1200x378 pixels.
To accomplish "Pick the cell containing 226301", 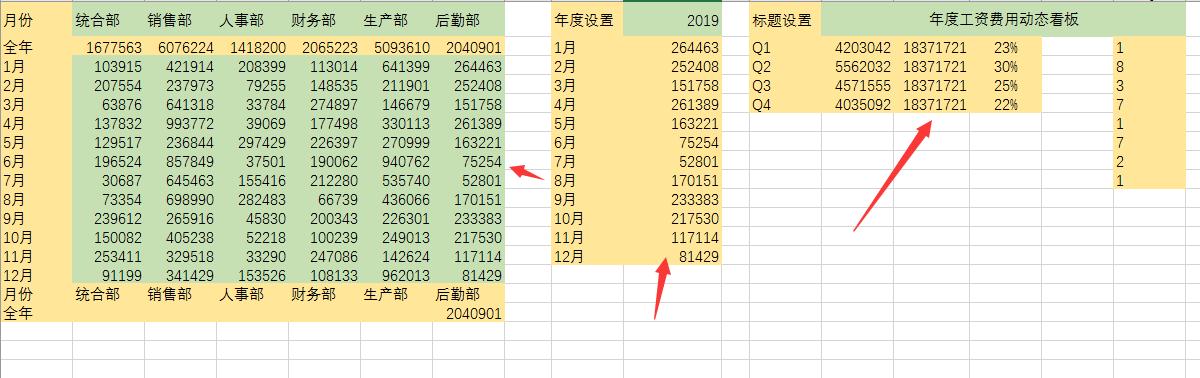I will click(397, 218).
